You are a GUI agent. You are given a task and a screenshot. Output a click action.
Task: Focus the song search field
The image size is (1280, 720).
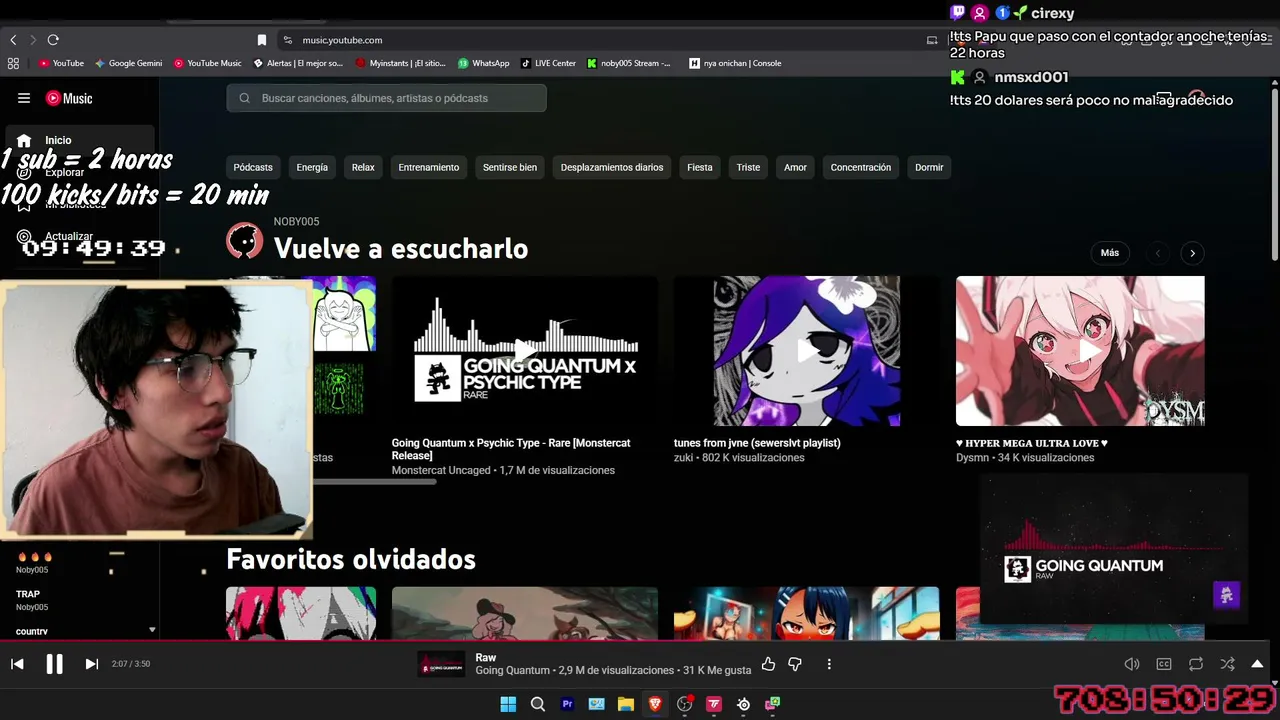pyautogui.click(x=386, y=98)
